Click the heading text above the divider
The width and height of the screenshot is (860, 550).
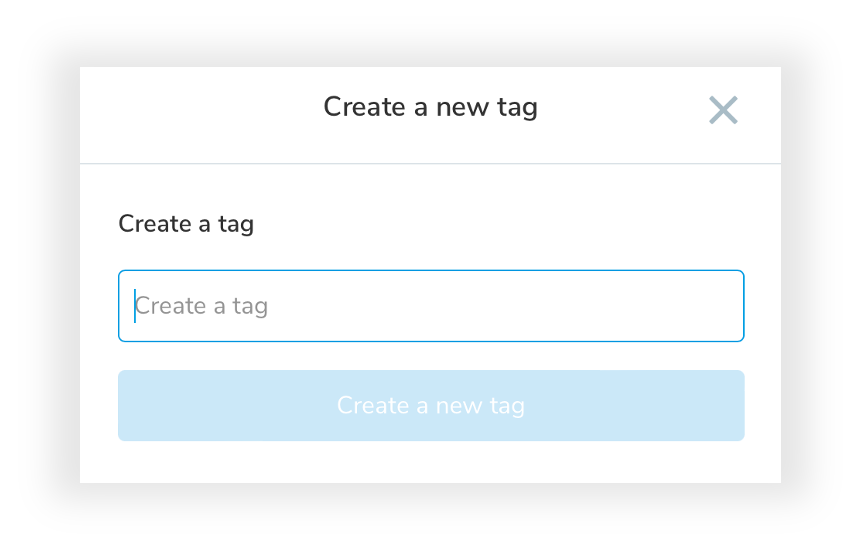[430, 107]
